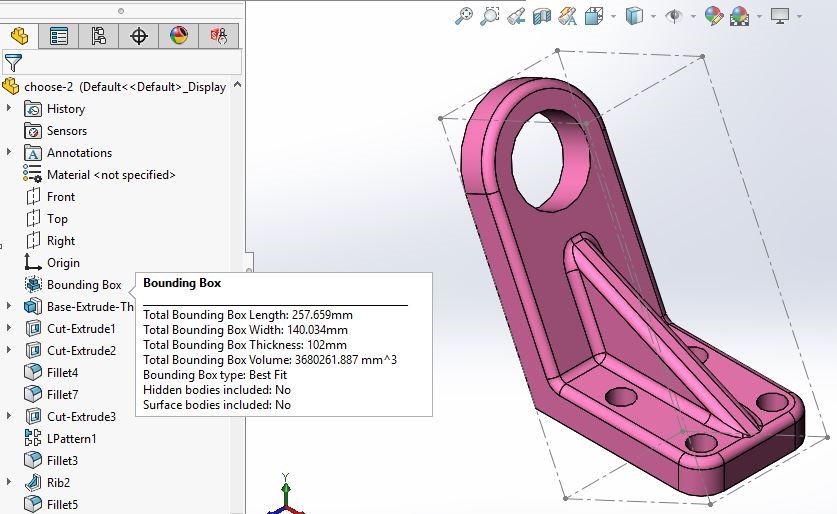Select the History folder item
The height and width of the screenshot is (514, 837).
[x=55, y=109]
